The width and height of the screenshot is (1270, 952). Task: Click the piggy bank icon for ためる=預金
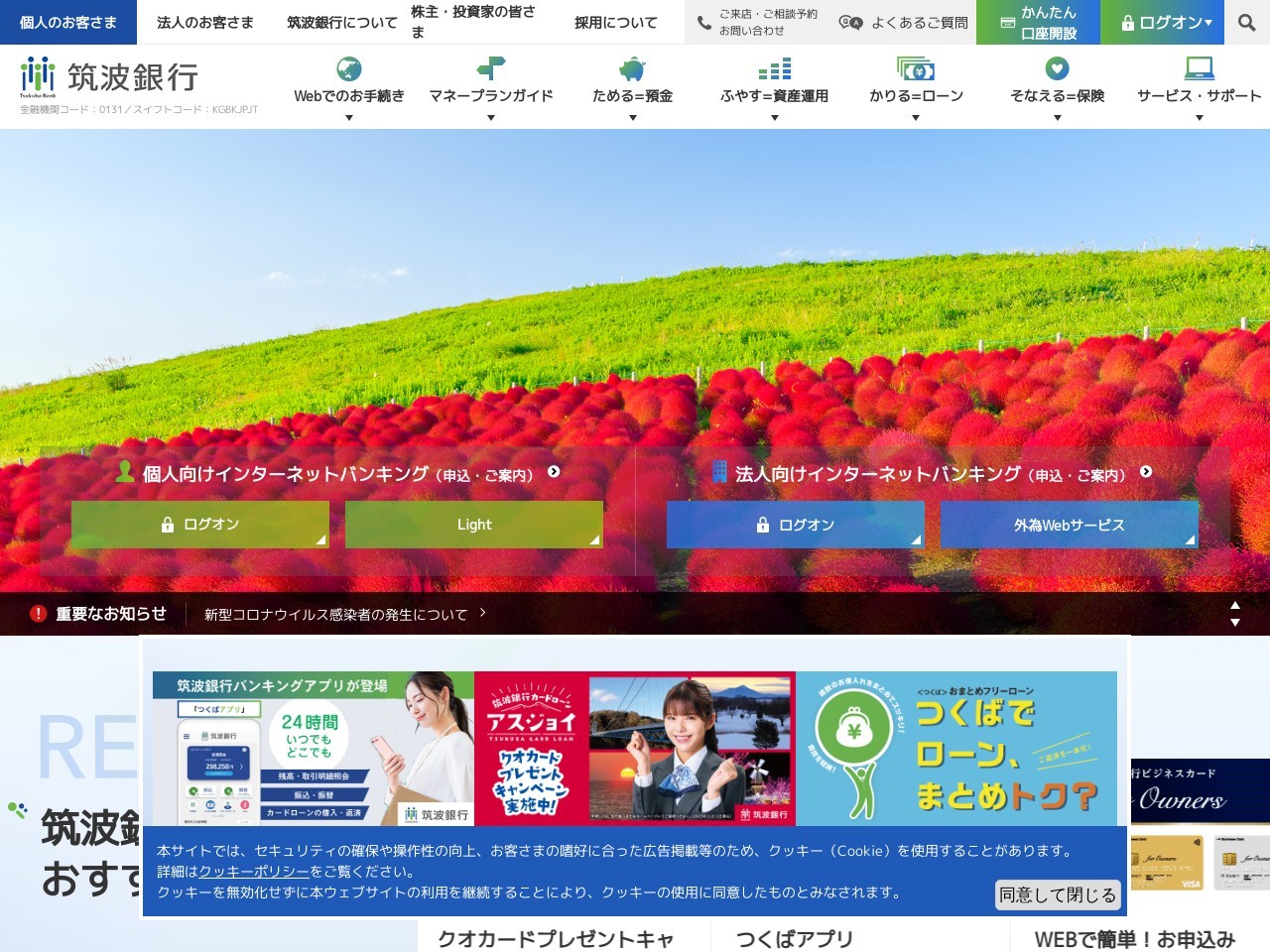pyautogui.click(x=632, y=68)
